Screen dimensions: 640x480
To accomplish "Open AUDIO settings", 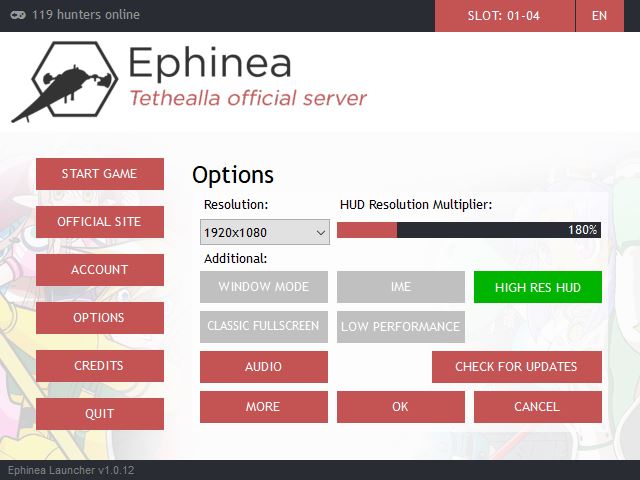I will coord(264,367).
